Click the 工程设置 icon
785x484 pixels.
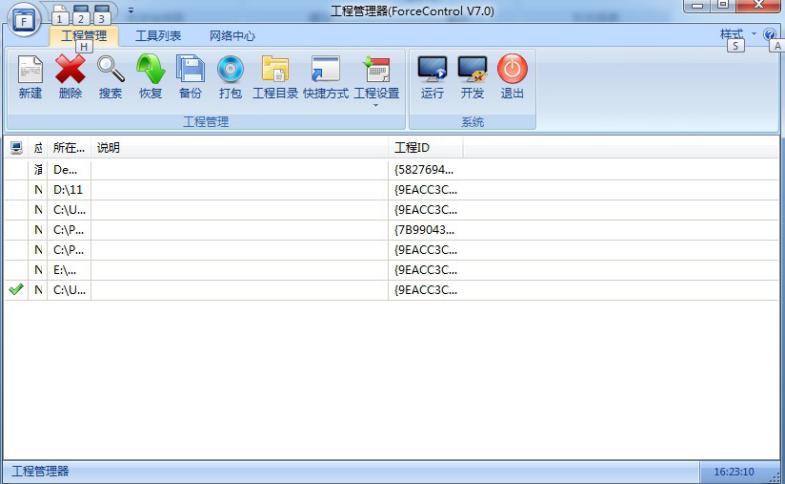(x=376, y=69)
